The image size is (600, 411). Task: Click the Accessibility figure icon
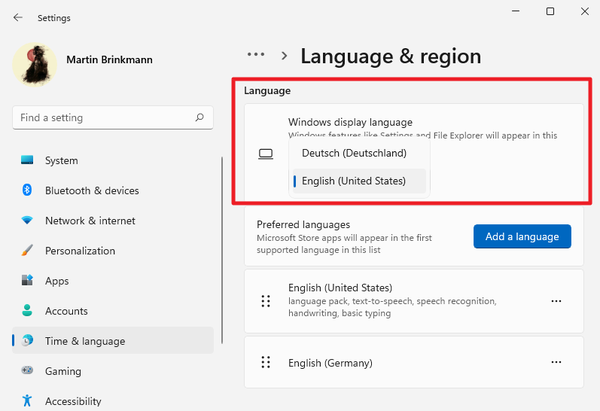pyautogui.click(x=27, y=400)
